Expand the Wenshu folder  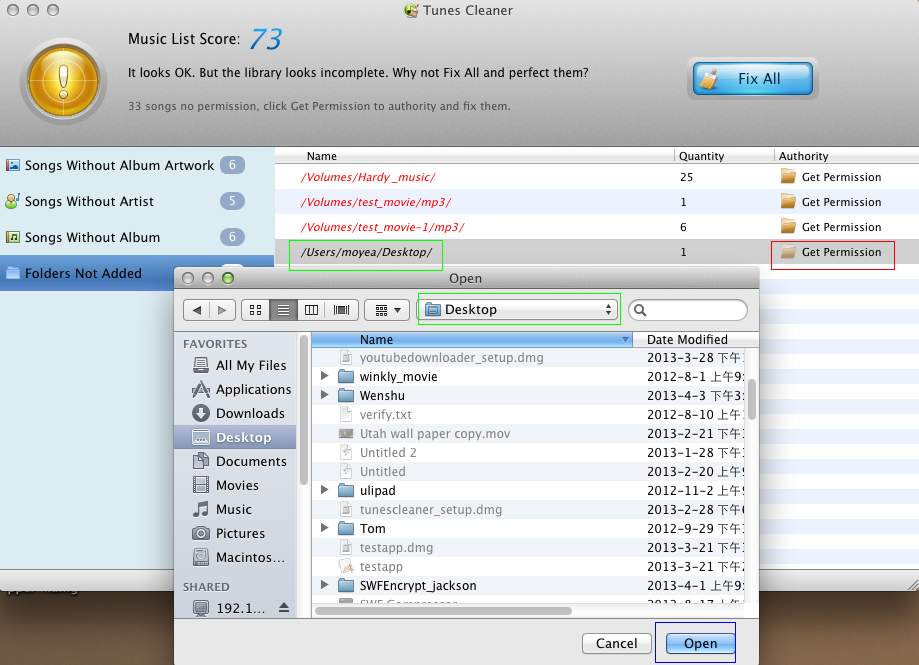(324, 395)
